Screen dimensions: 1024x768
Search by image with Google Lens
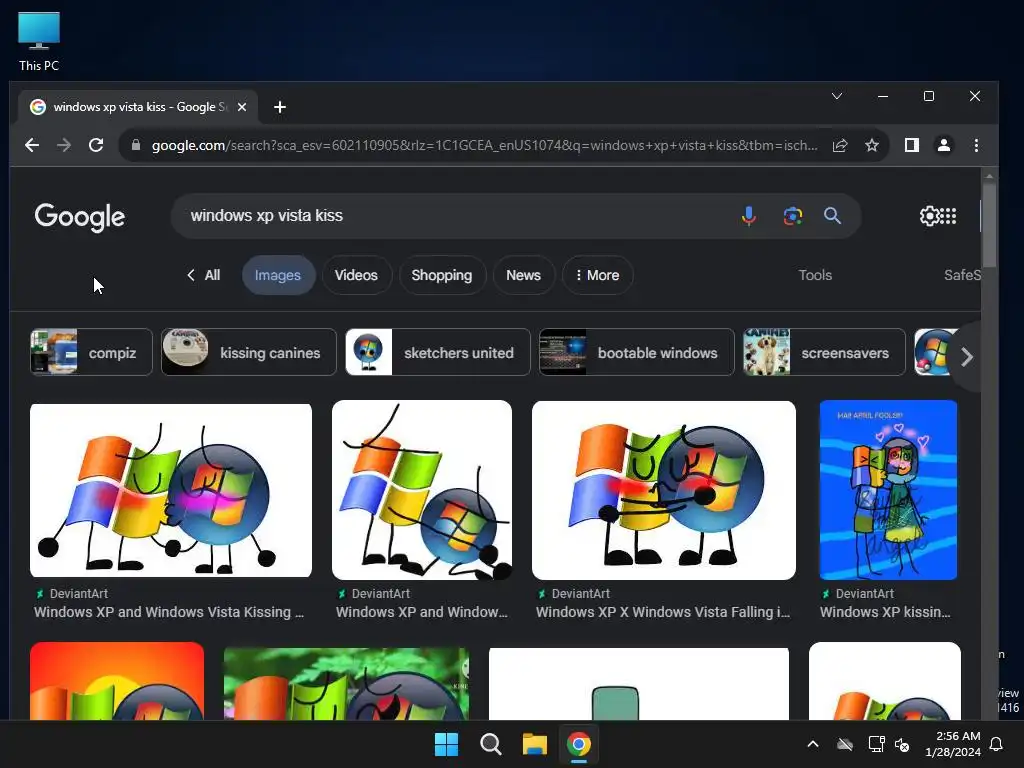coord(793,216)
